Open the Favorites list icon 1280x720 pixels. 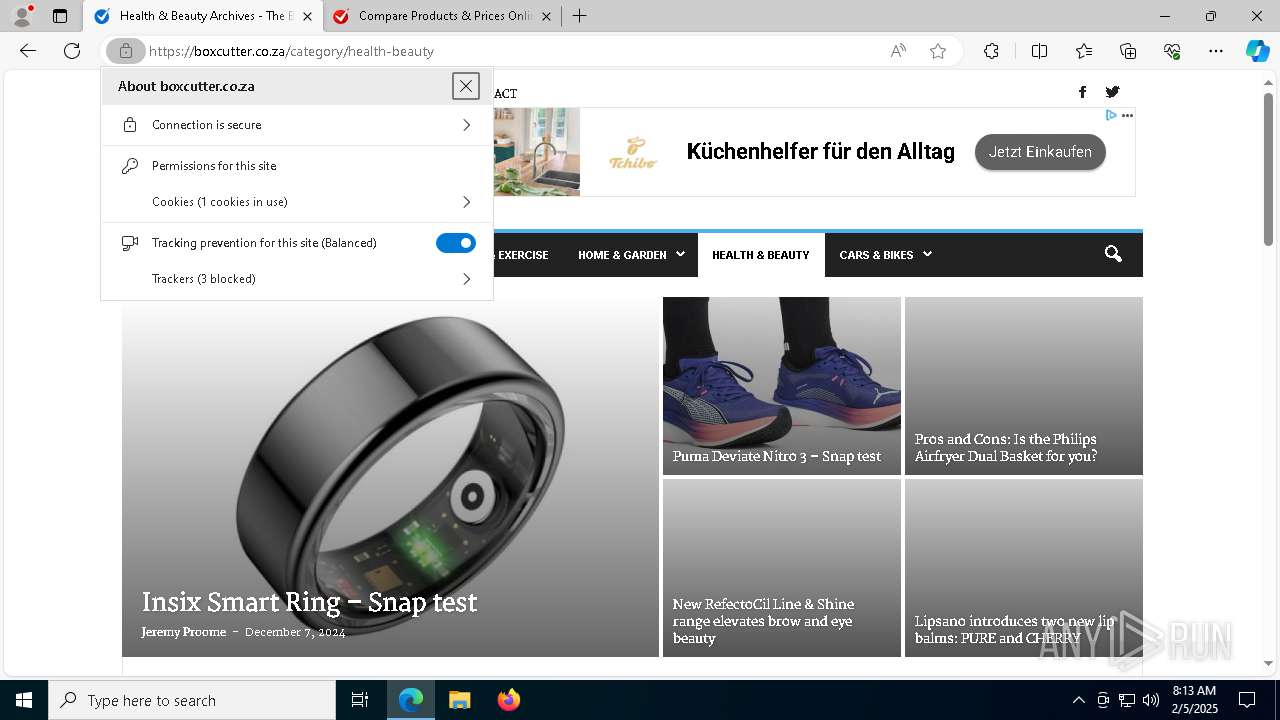[x=1084, y=51]
